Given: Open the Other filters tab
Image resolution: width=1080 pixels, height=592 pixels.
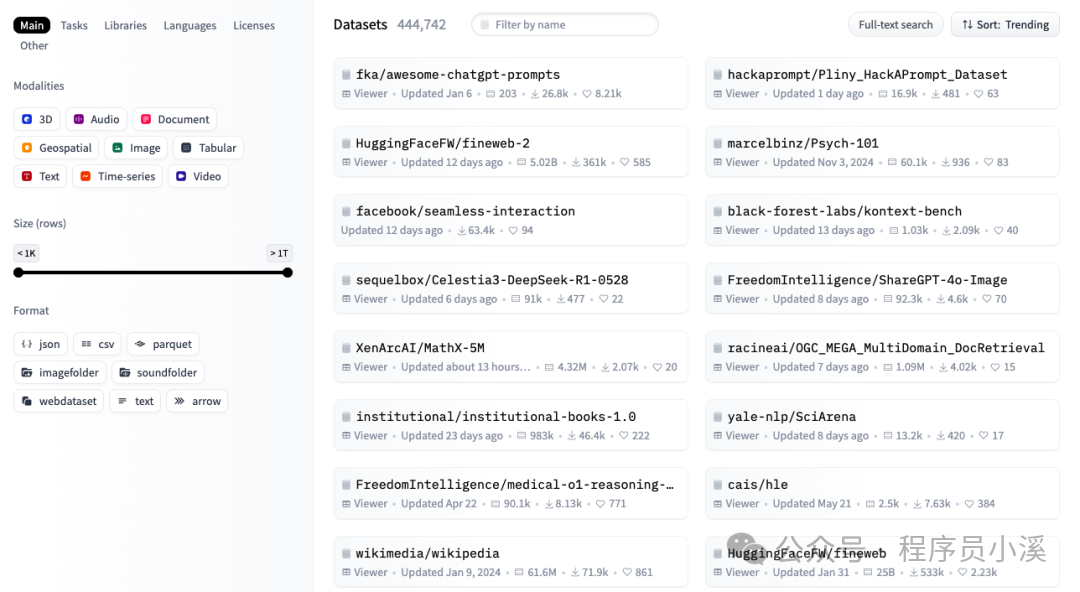Looking at the screenshot, I should pyautogui.click(x=34, y=45).
